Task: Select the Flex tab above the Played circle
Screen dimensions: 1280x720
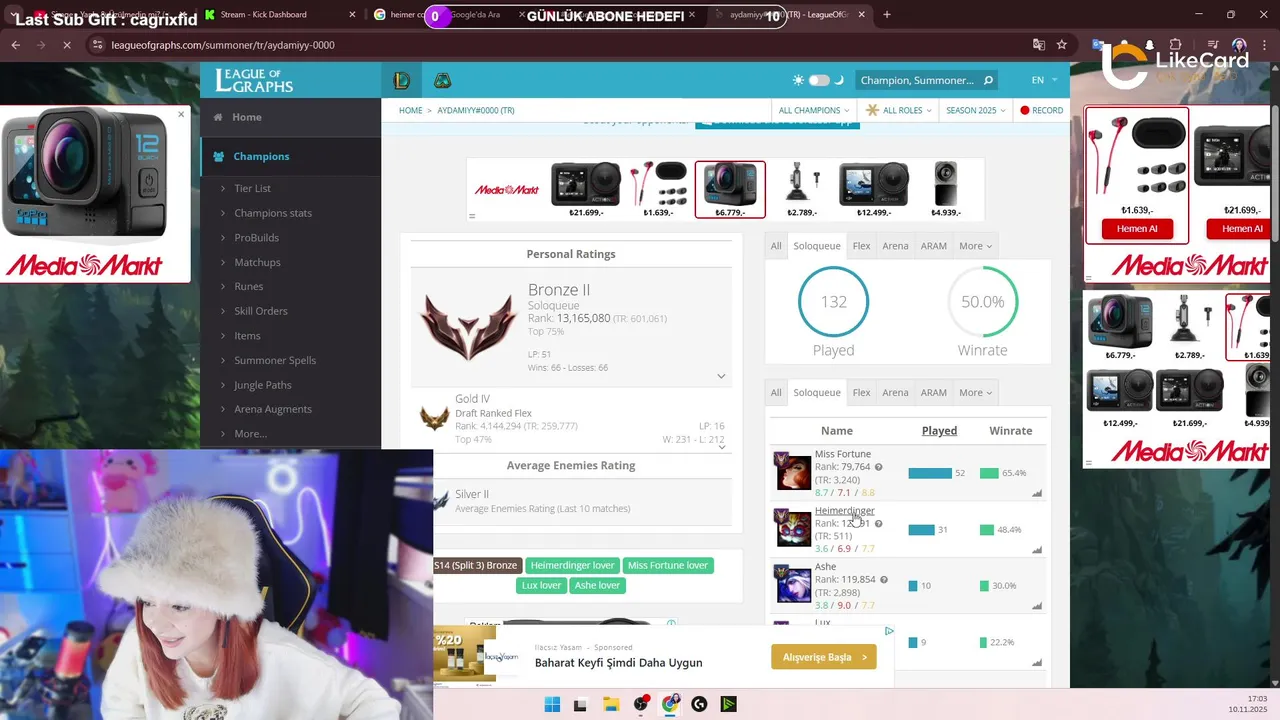Action: pyautogui.click(x=861, y=246)
